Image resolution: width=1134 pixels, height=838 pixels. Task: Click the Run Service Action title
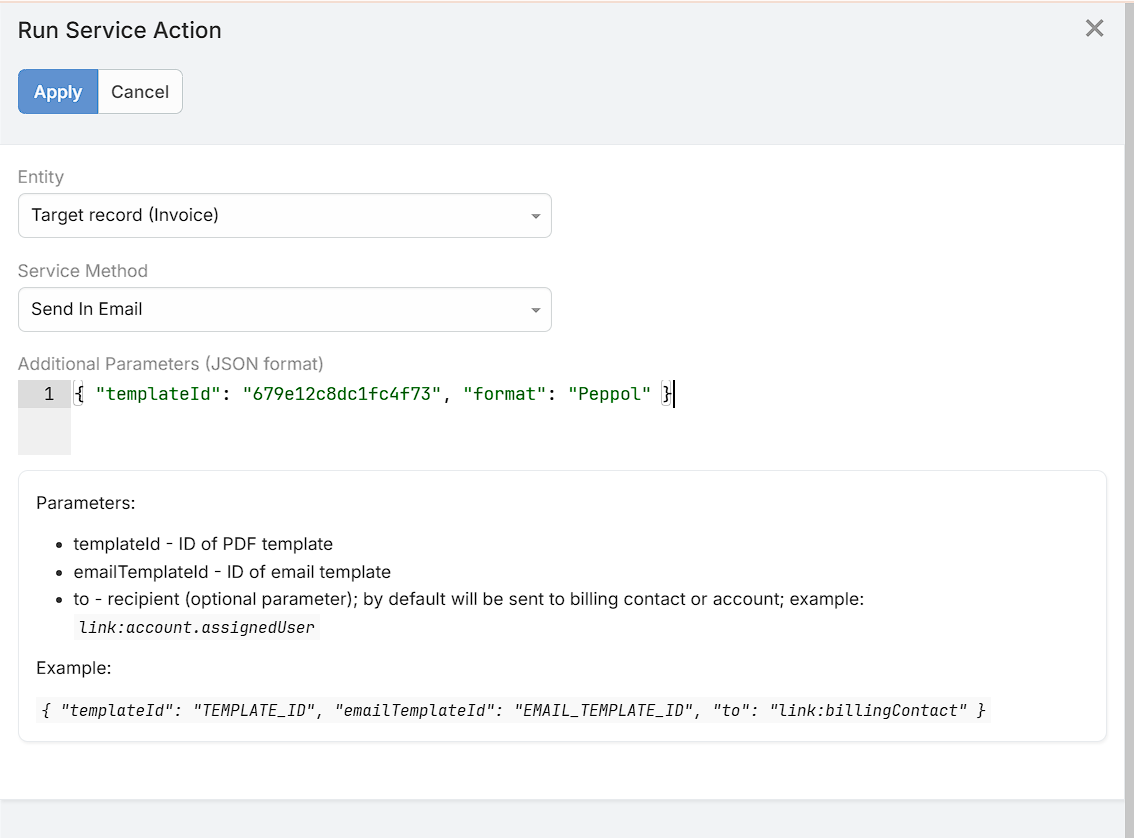coord(120,30)
